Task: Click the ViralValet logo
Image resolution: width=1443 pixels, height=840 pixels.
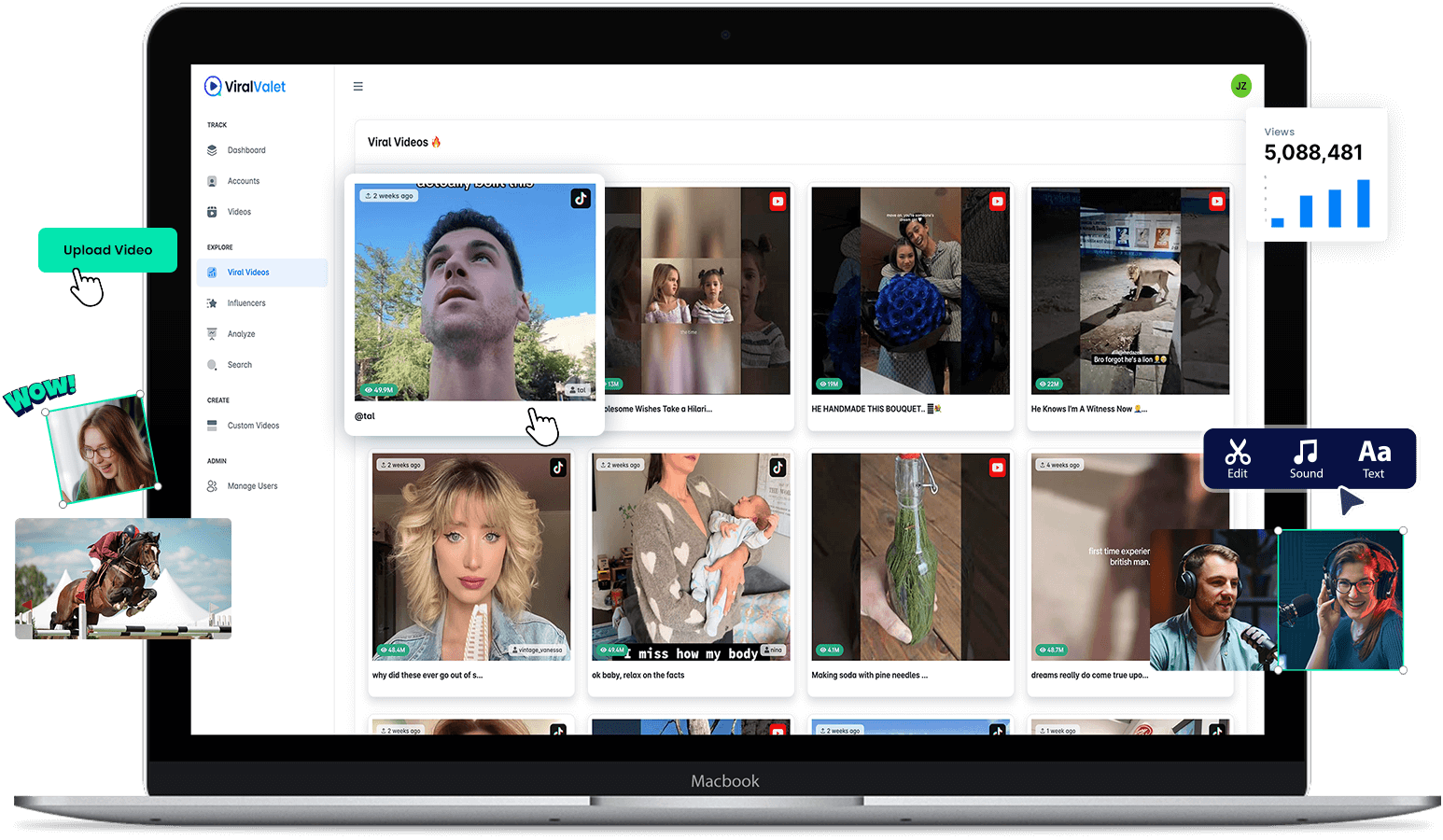Action: pyautogui.click(x=245, y=87)
